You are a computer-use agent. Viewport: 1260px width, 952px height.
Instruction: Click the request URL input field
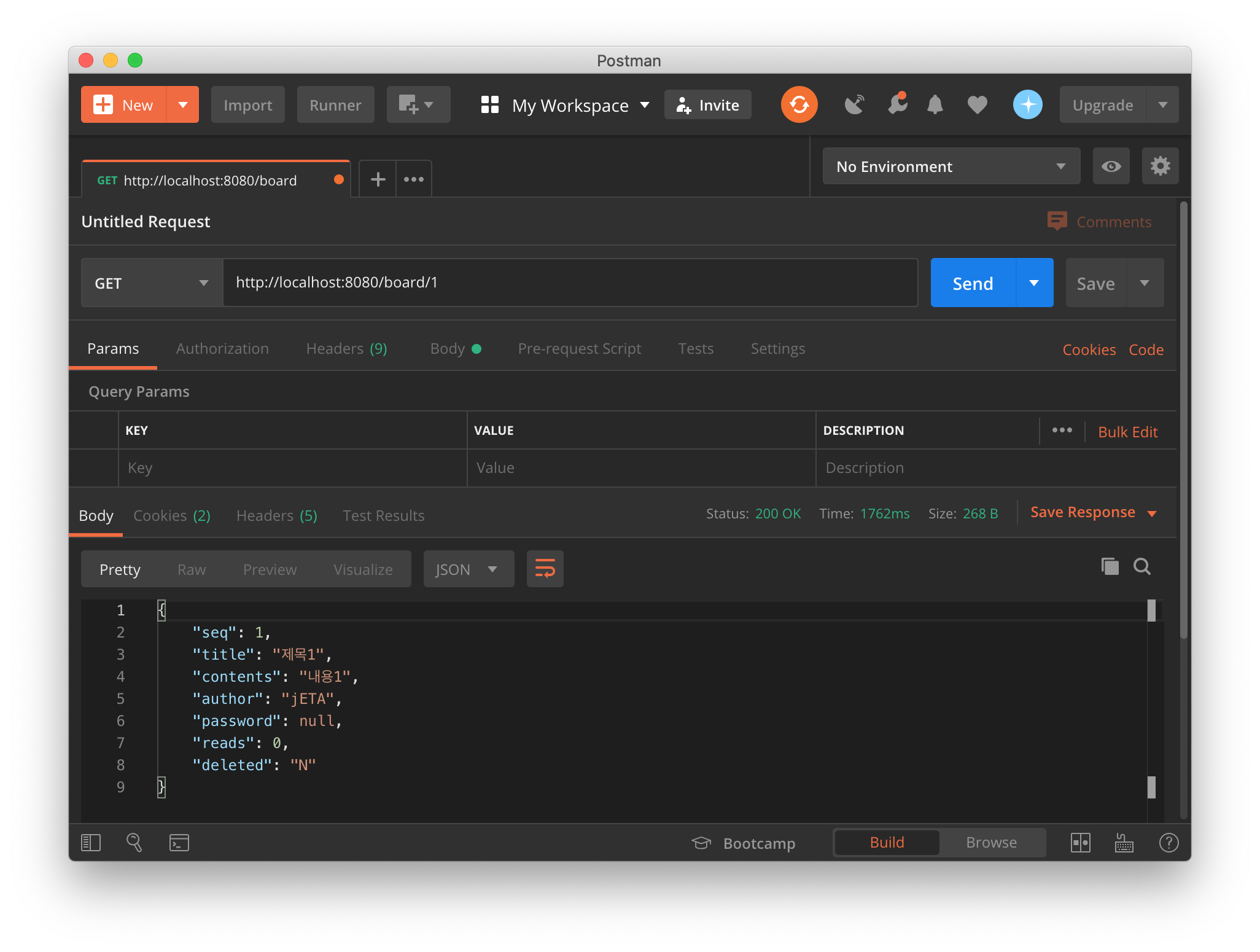pyautogui.click(x=570, y=283)
